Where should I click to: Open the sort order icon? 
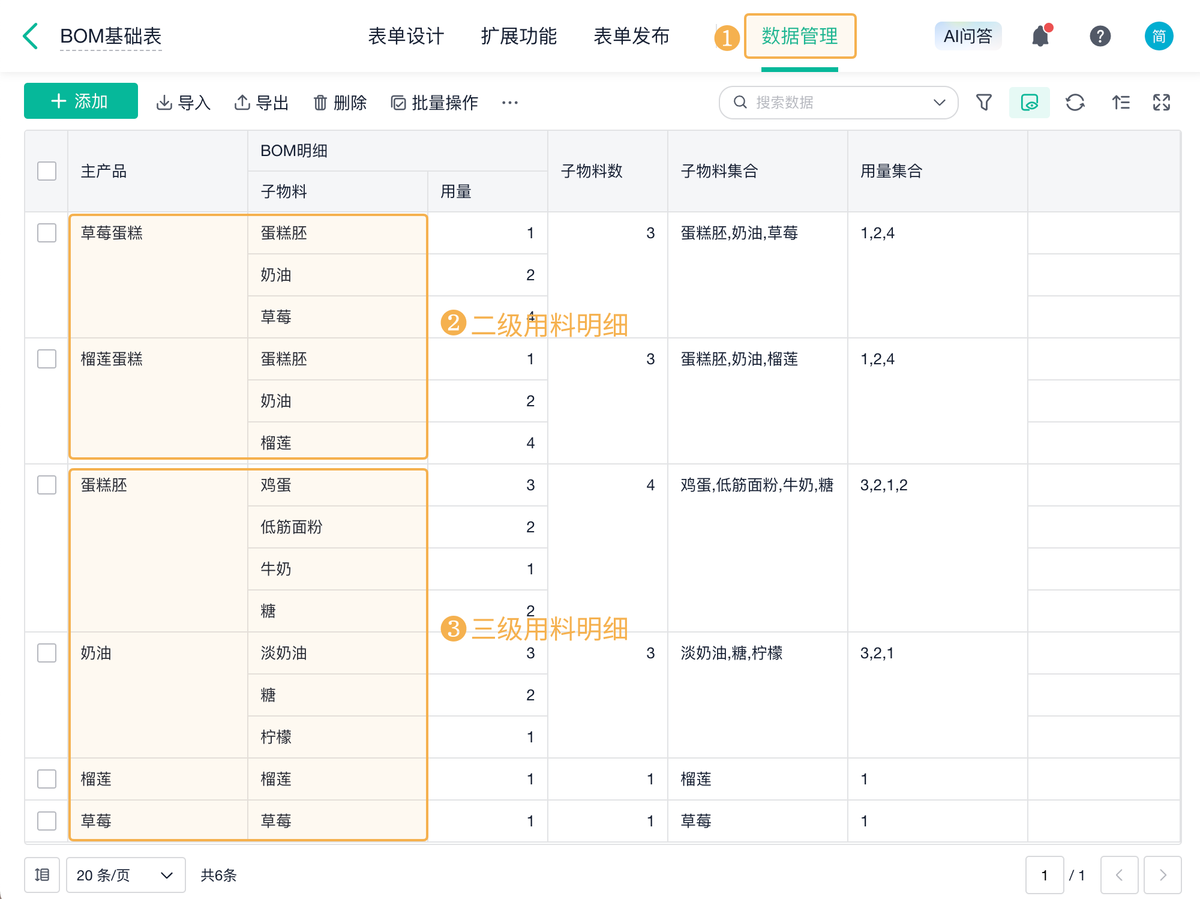(1121, 102)
